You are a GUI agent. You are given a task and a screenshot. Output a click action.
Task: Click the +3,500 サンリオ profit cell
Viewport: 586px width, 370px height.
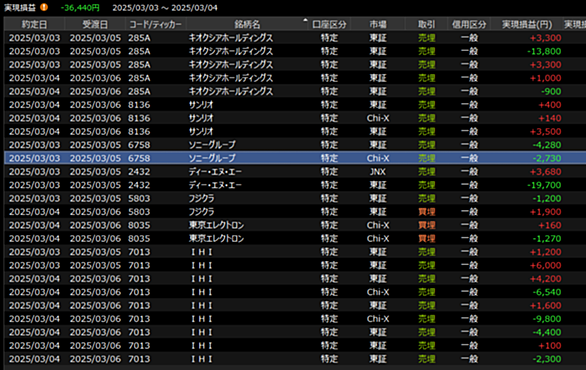545,132
